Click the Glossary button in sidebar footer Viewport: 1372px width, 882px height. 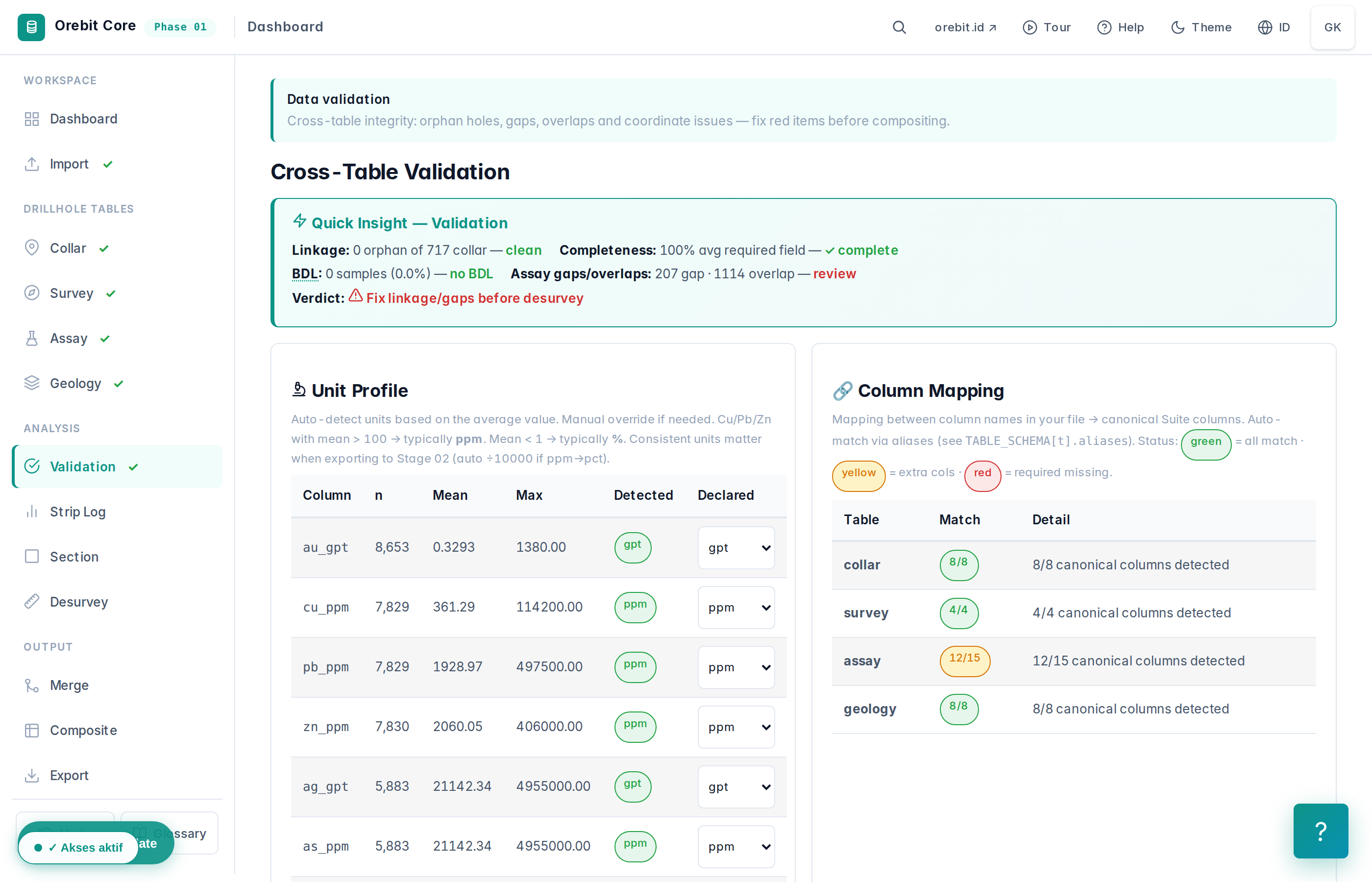pos(170,833)
